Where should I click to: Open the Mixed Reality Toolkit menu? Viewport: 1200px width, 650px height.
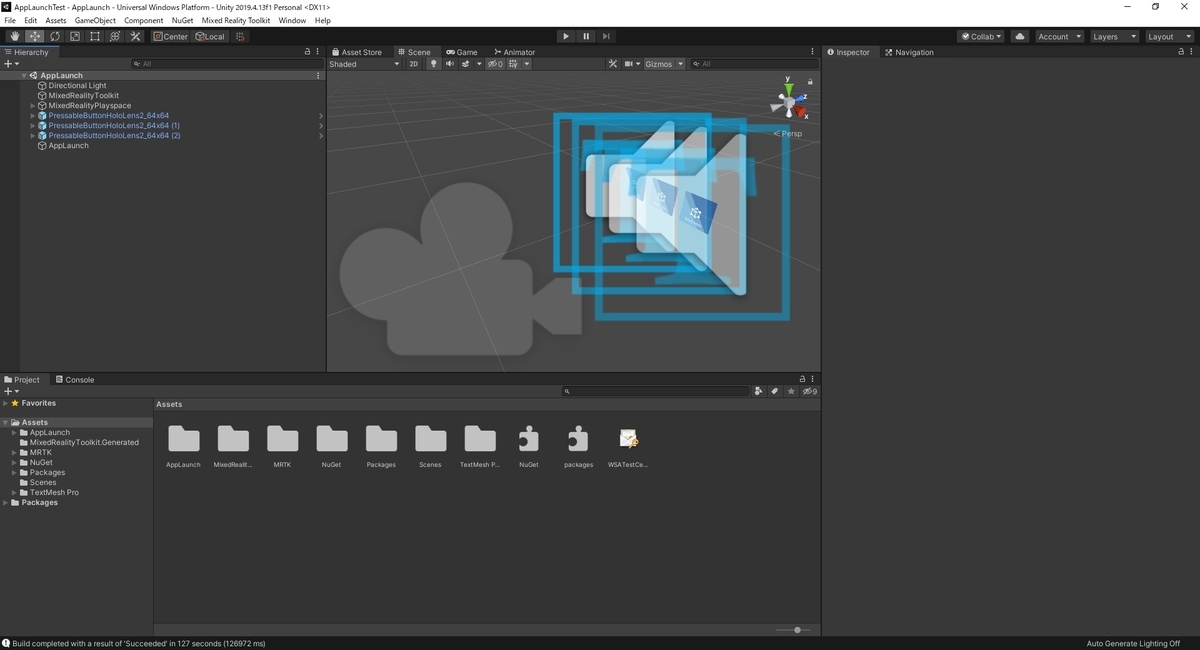click(x=236, y=20)
